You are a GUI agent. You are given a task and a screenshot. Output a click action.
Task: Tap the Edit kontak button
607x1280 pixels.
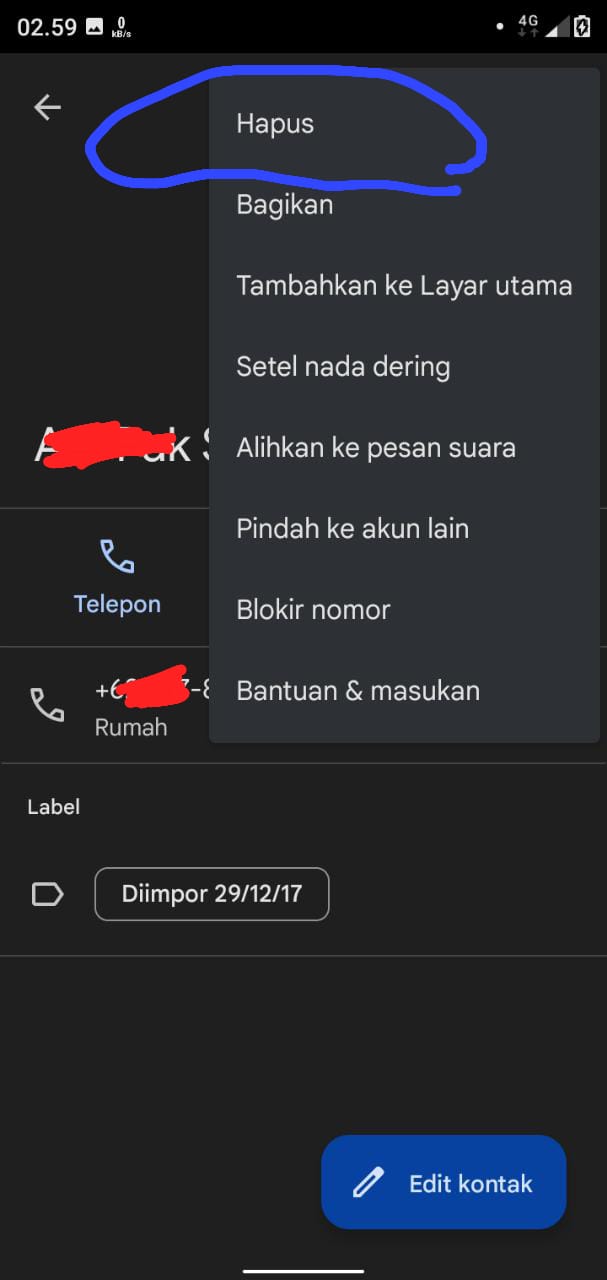pyautogui.click(x=443, y=1182)
